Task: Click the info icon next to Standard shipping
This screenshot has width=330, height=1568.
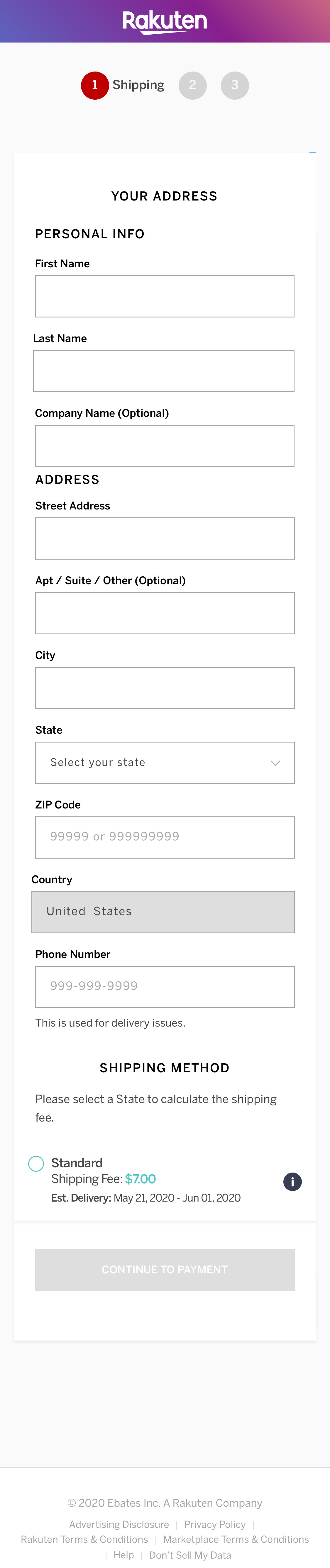Action: click(292, 1181)
